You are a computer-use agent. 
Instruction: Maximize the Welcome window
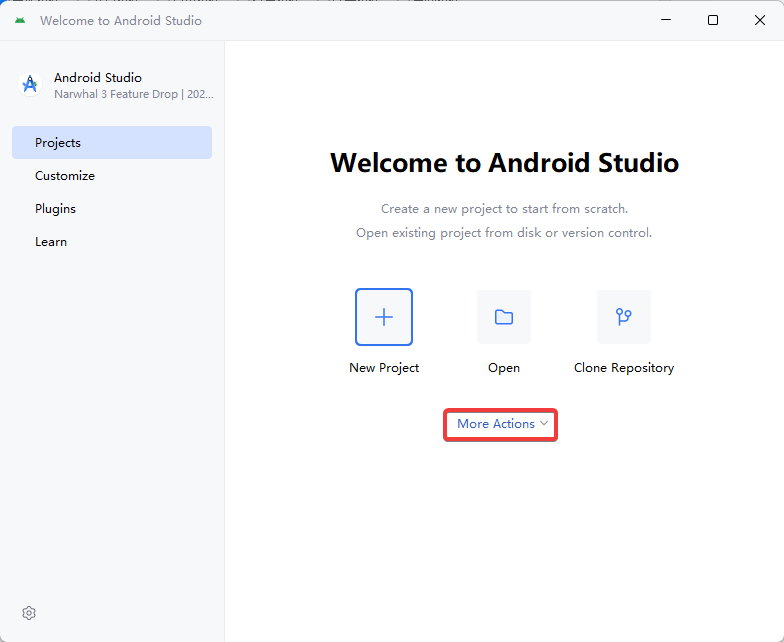coord(713,20)
